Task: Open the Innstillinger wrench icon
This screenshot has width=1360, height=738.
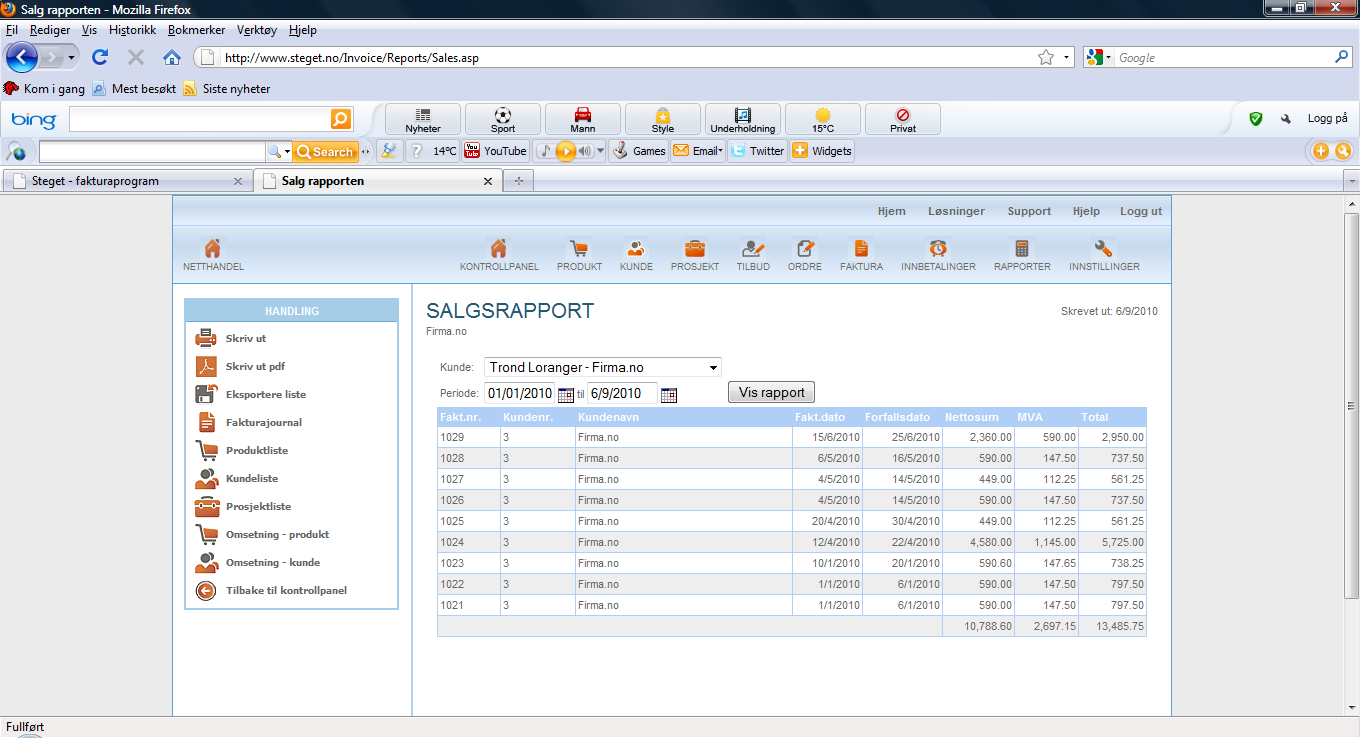Action: (1104, 248)
